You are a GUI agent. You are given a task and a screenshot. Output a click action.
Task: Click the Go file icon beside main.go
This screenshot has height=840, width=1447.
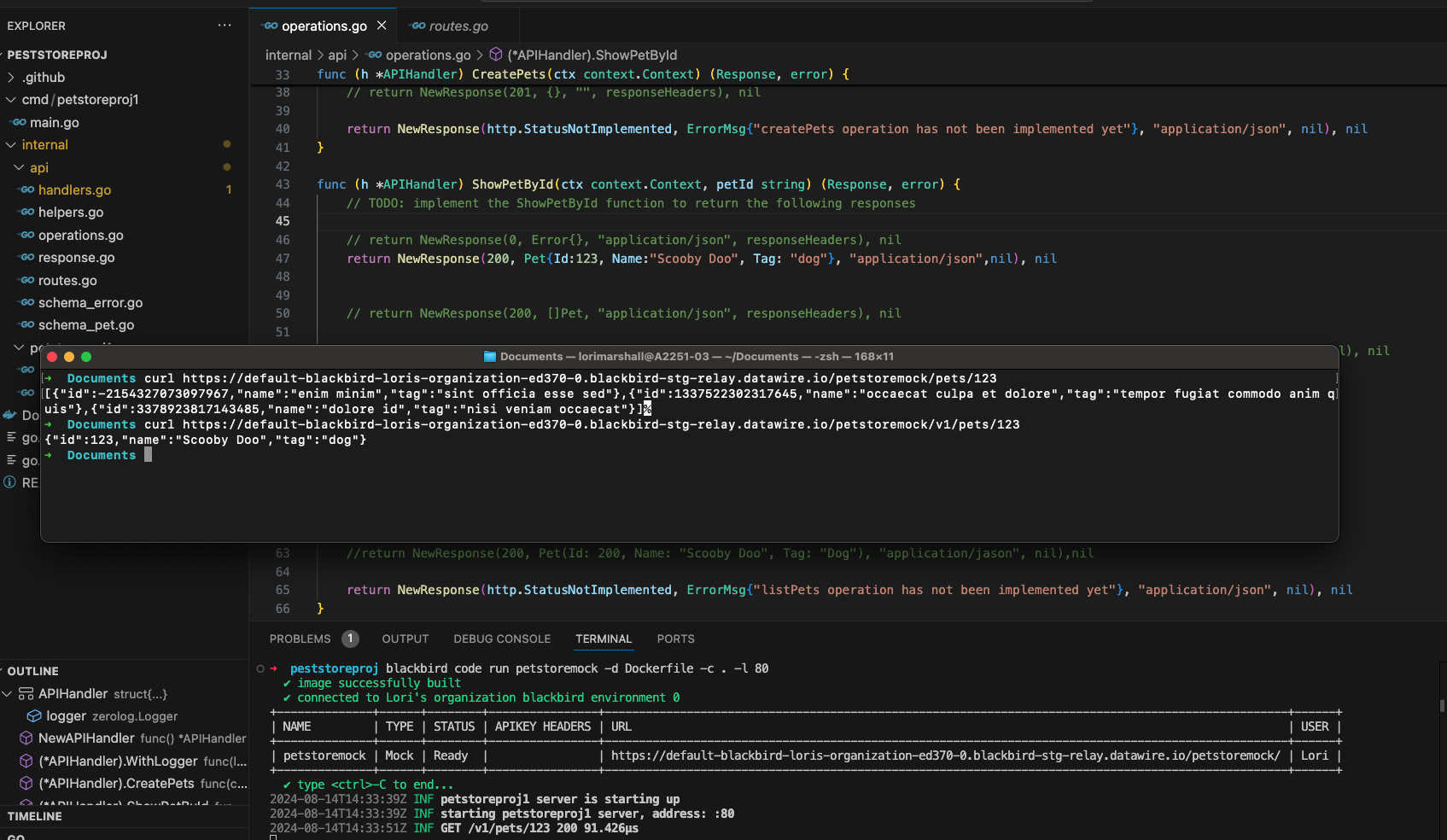19,123
